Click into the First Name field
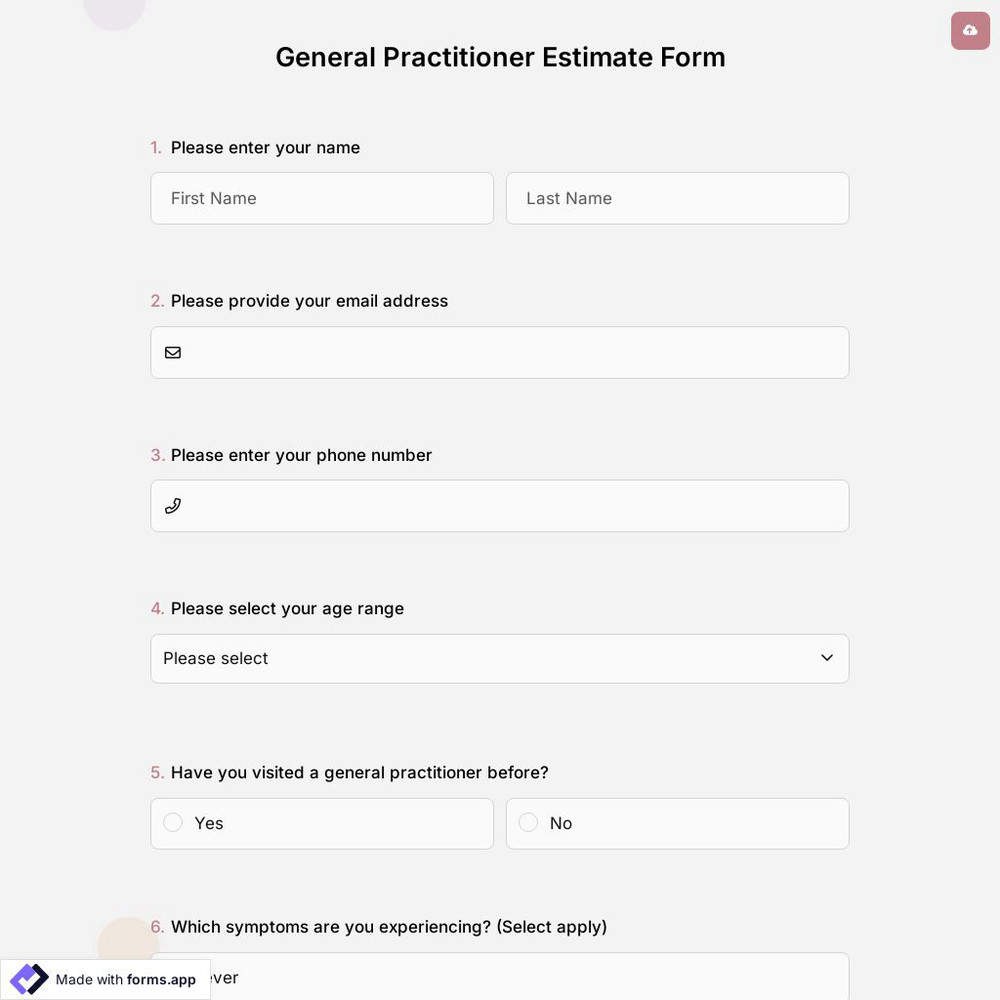Image resolution: width=1000 pixels, height=1000 pixels. tap(322, 198)
